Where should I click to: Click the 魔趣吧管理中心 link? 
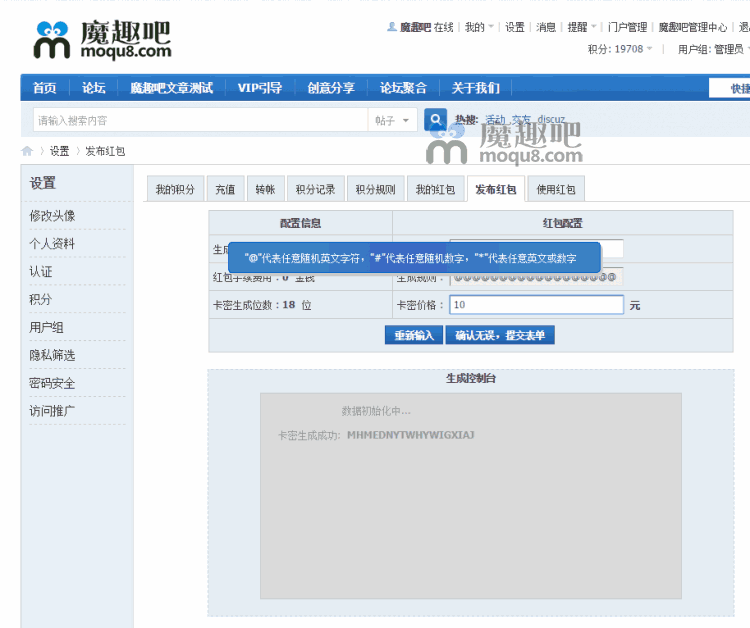pos(693,27)
